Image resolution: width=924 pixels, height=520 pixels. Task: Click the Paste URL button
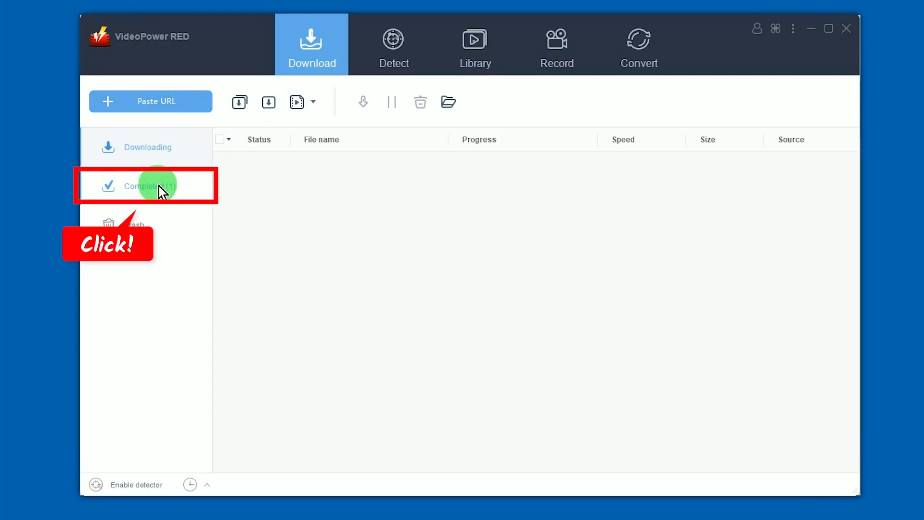pos(151,101)
